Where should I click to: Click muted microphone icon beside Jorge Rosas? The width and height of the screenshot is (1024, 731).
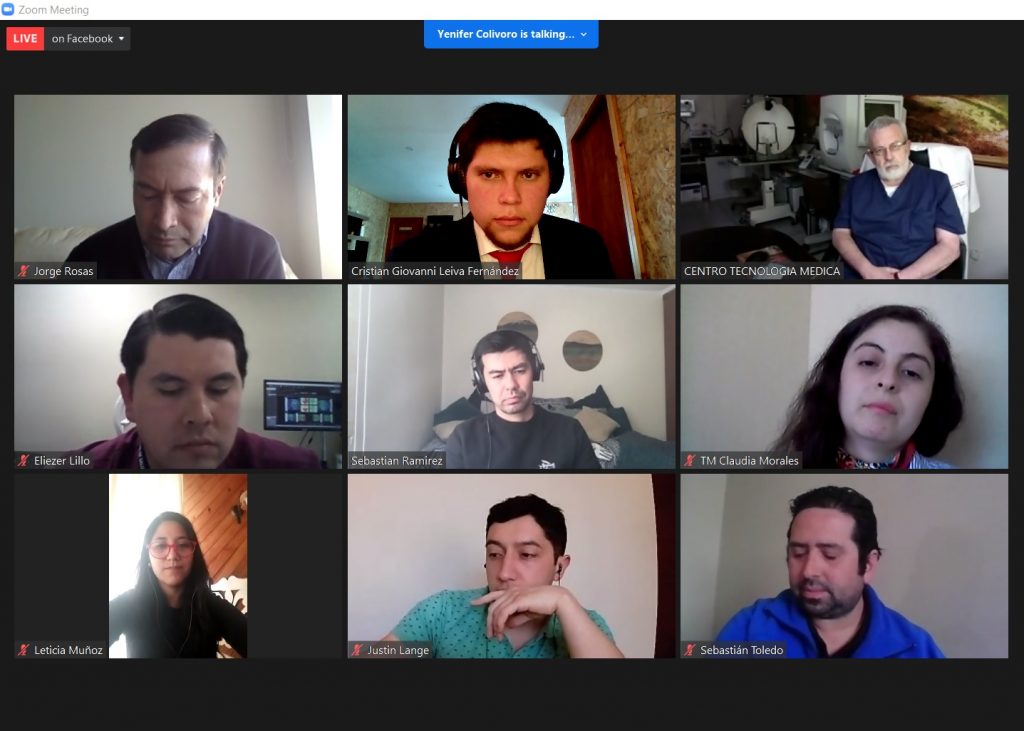pyautogui.click(x=24, y=270)
